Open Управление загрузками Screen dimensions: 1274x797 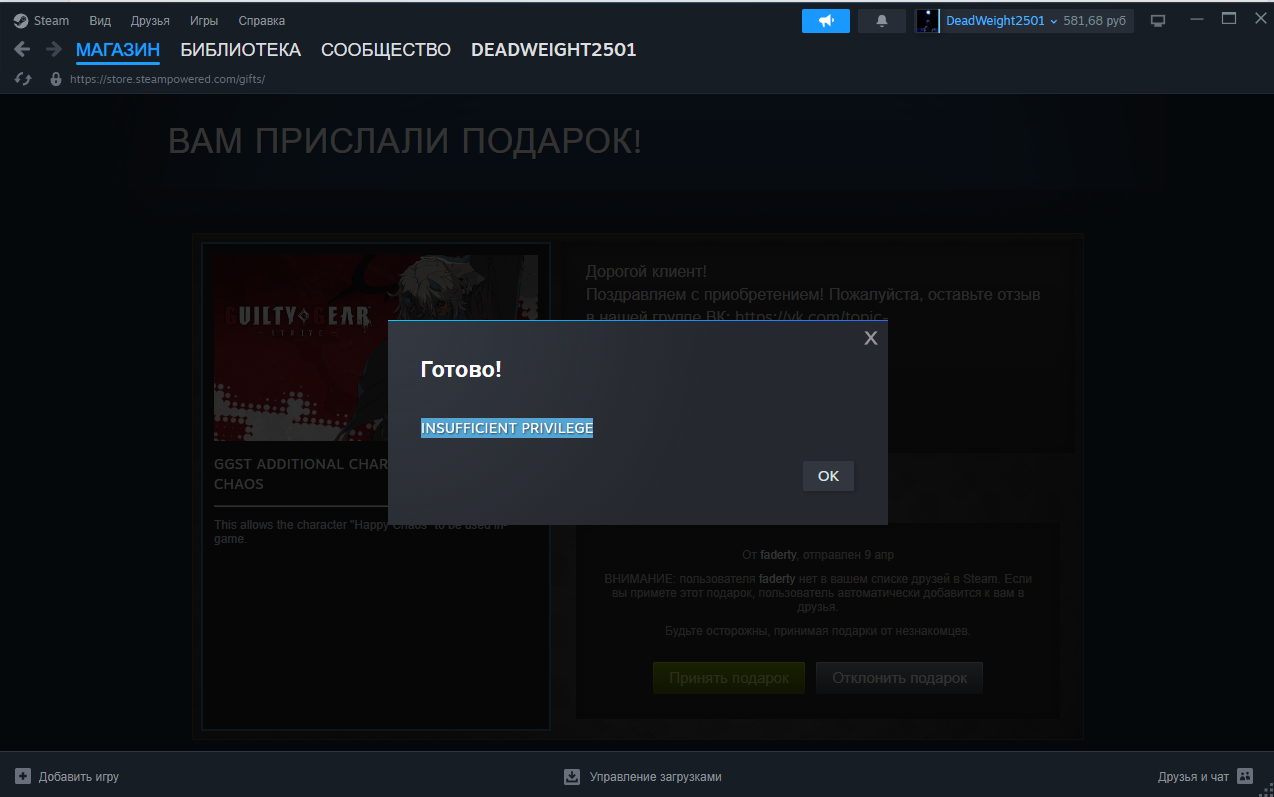[655, 777]
